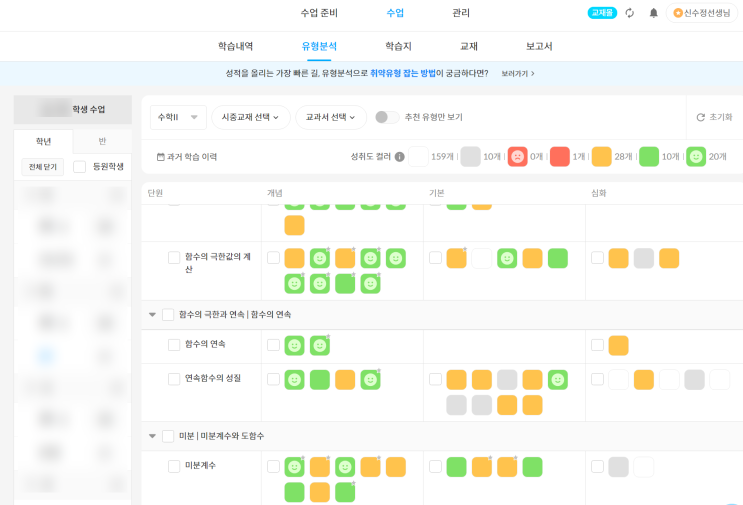Screen dimensions: 743x505
Task: Check the 연속함수의 성질 기본 column checkbox
Action: pos(435,379)
